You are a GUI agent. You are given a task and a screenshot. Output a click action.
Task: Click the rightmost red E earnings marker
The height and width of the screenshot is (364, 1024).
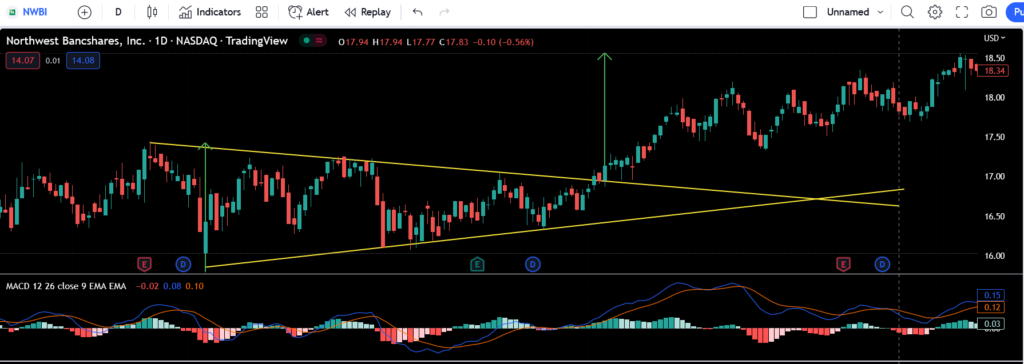coord(844,264)
